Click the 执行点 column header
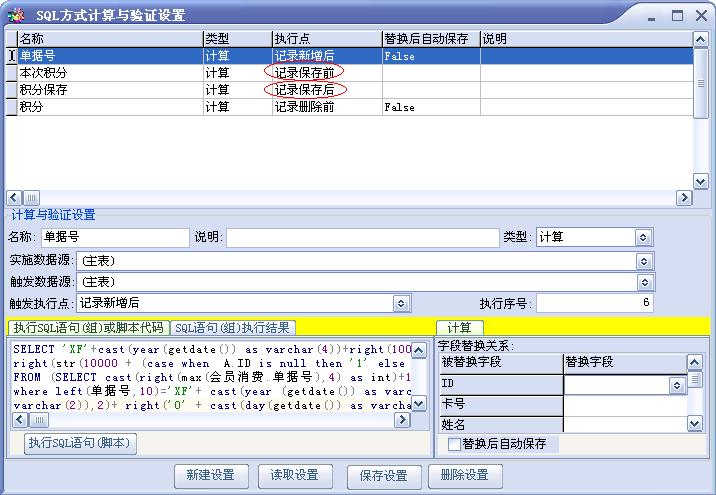This screenshot has height=495, width=716. coord(327,39)
